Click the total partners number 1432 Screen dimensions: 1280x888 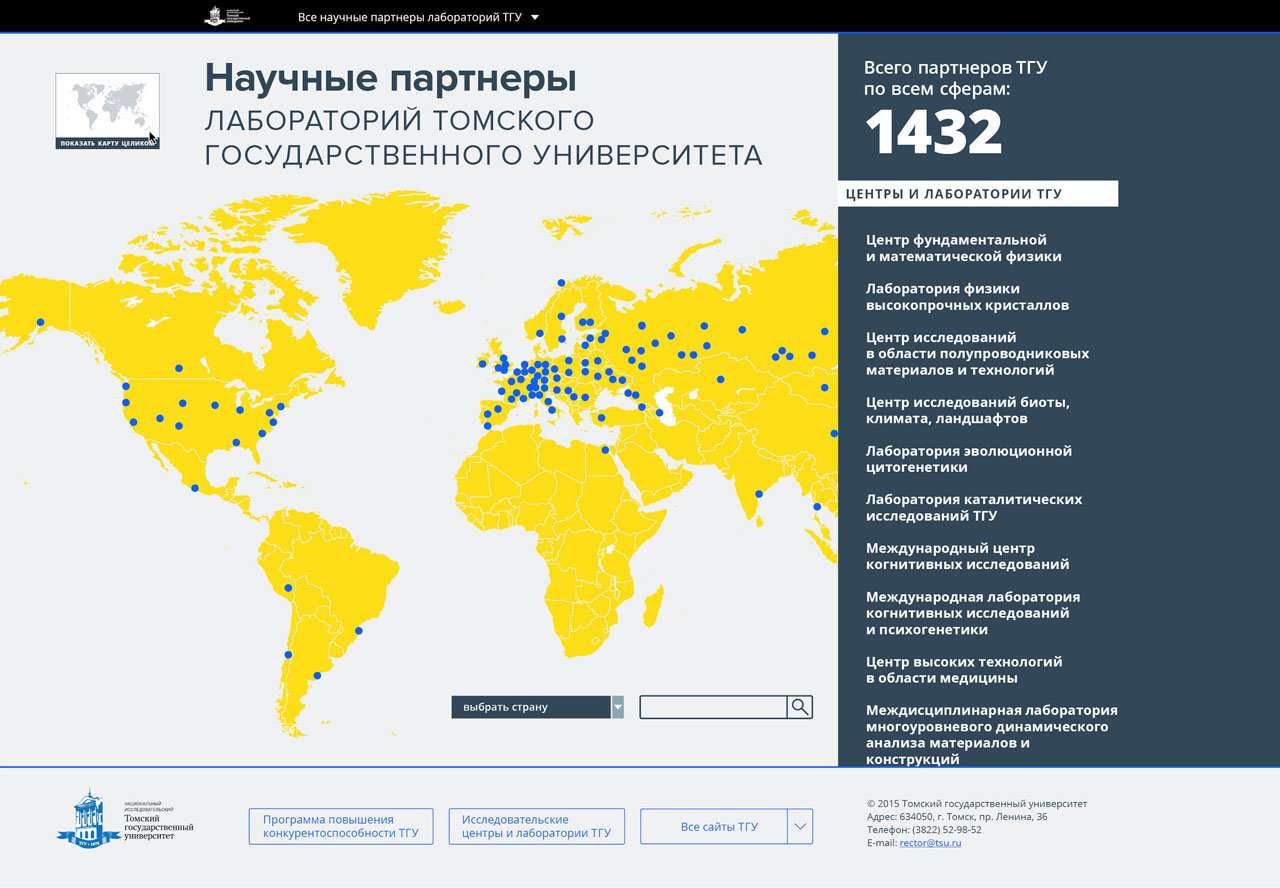click(933, 132)
